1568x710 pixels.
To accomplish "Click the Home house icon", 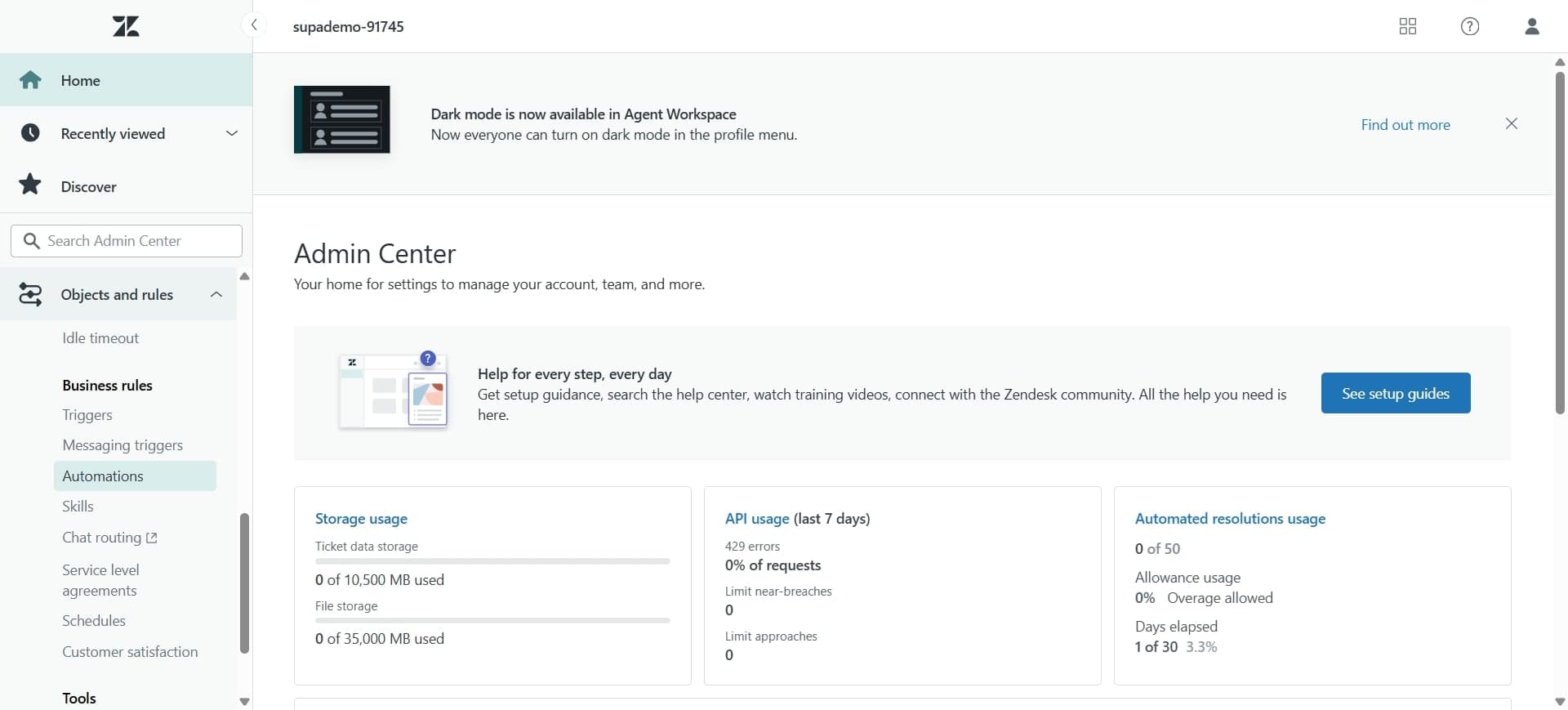I will tap(30, 80).
